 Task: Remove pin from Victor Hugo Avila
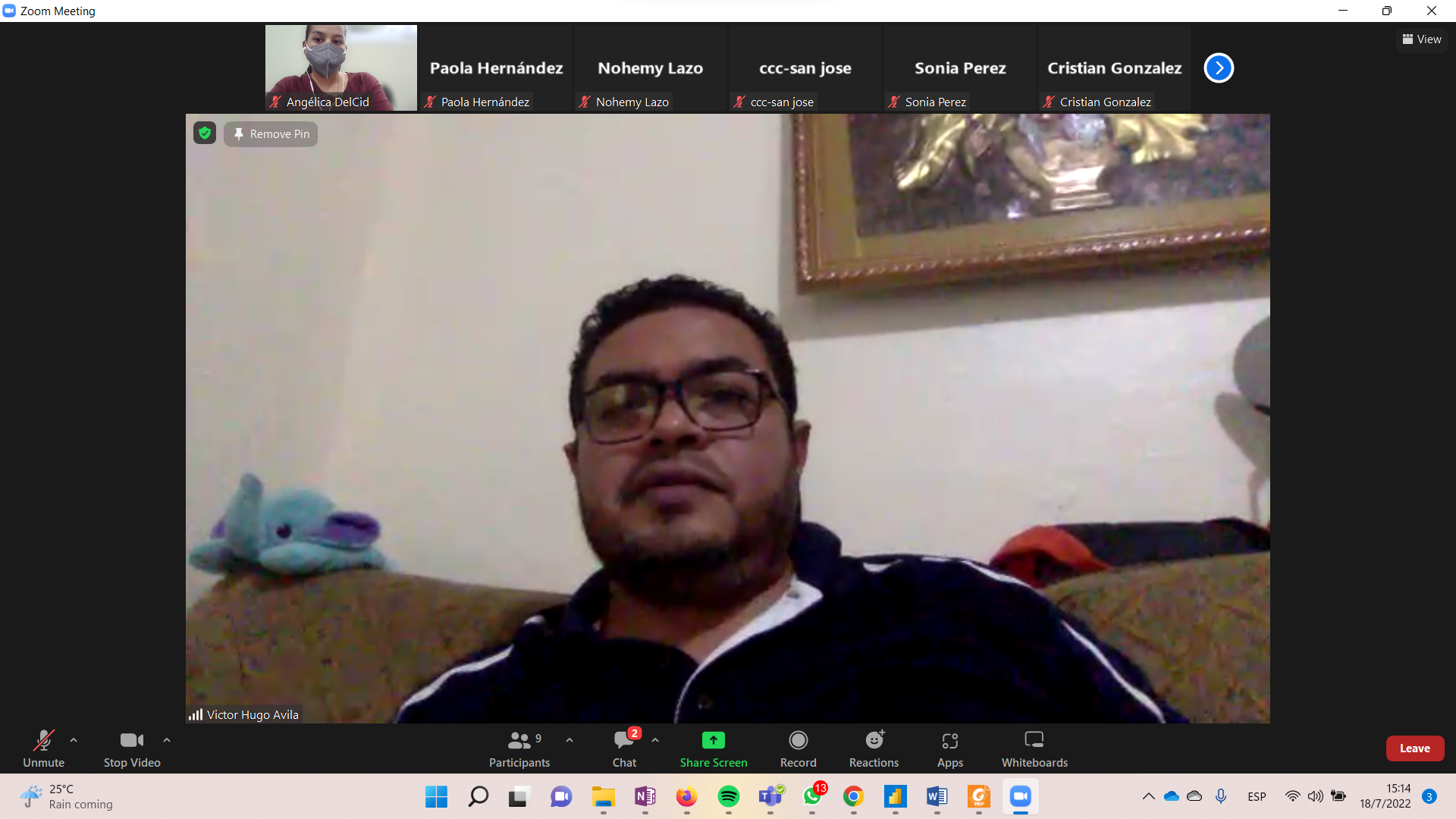coord(271,134)
